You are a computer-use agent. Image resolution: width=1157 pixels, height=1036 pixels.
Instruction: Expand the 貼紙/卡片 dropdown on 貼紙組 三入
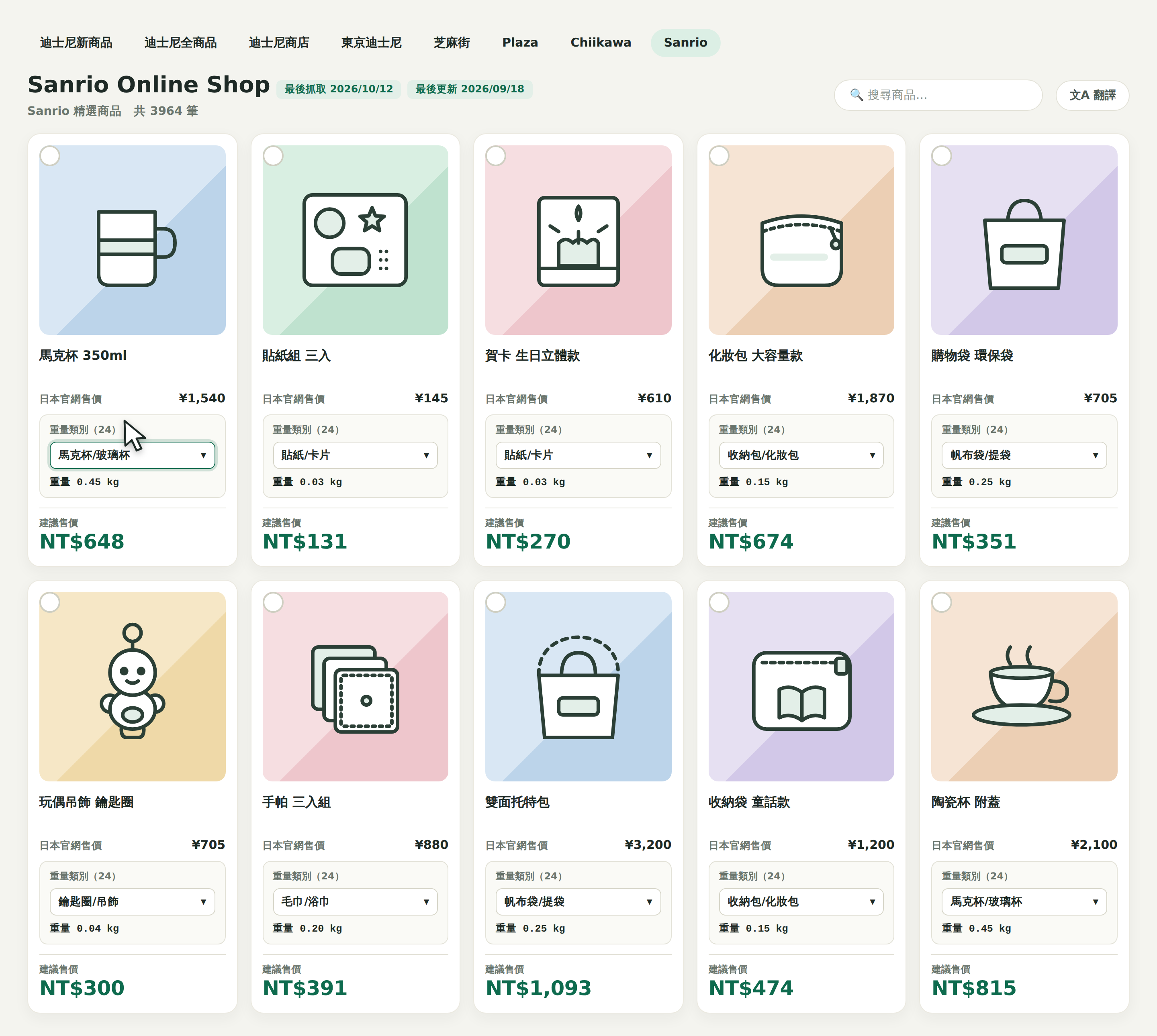click(355, 455)
